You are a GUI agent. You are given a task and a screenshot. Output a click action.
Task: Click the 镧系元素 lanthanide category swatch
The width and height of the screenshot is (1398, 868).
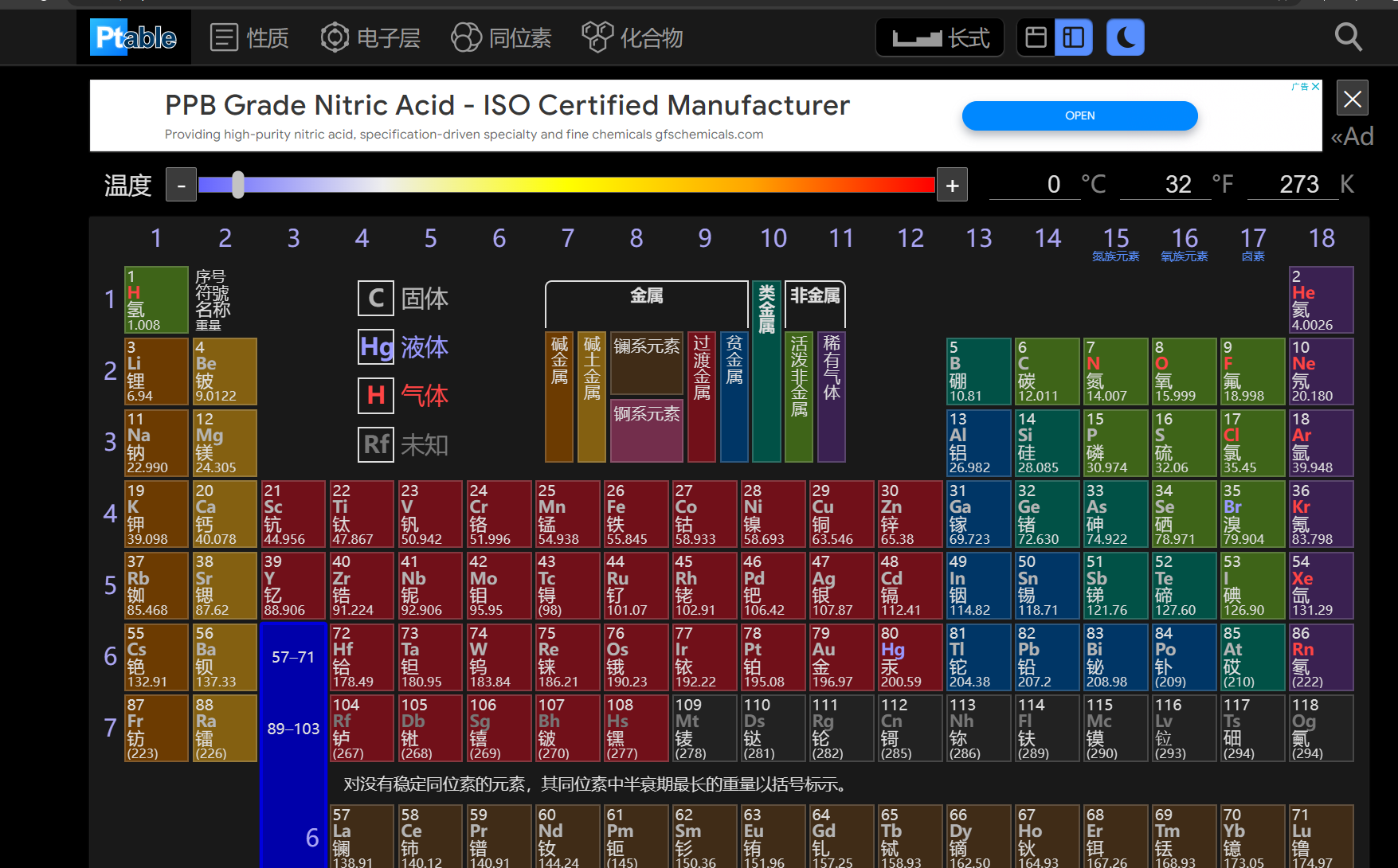(647, 362)
